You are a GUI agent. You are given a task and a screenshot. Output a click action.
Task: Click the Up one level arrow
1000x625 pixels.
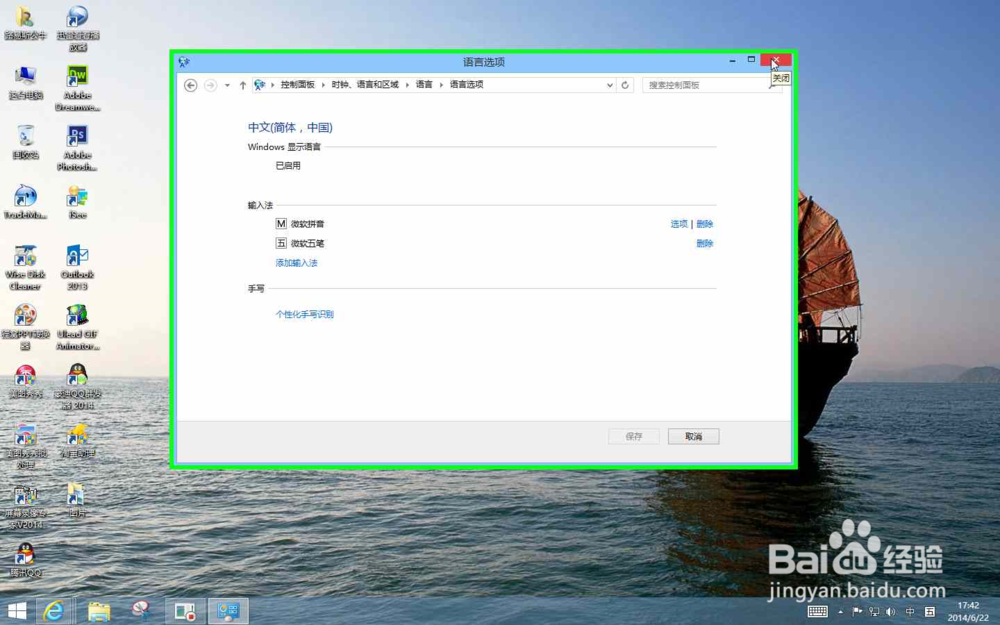242,85
